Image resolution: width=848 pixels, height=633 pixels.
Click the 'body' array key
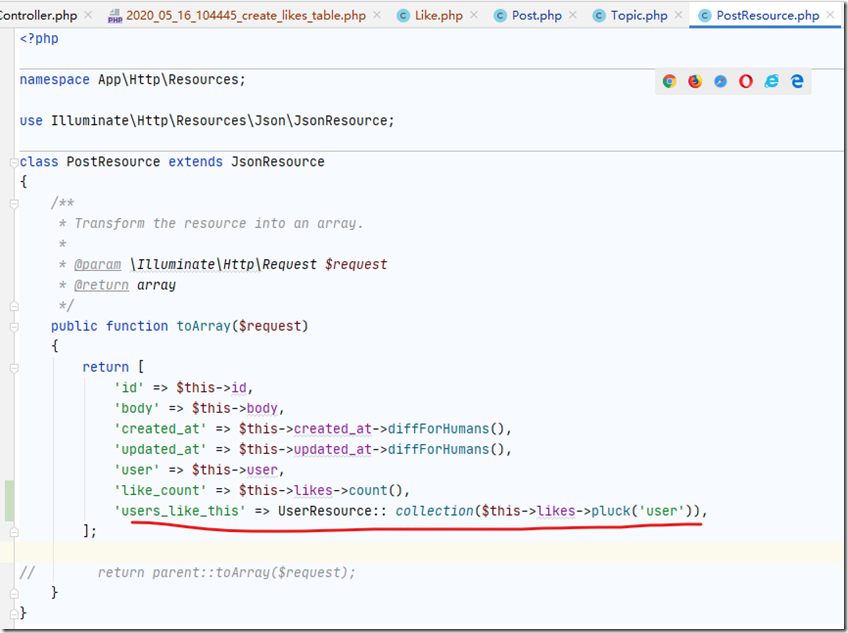(136, 408)
